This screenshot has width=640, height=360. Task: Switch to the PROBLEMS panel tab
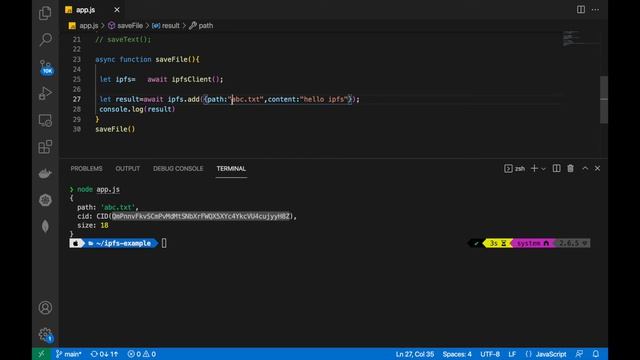pyautogui.click(x=86, y=169)
